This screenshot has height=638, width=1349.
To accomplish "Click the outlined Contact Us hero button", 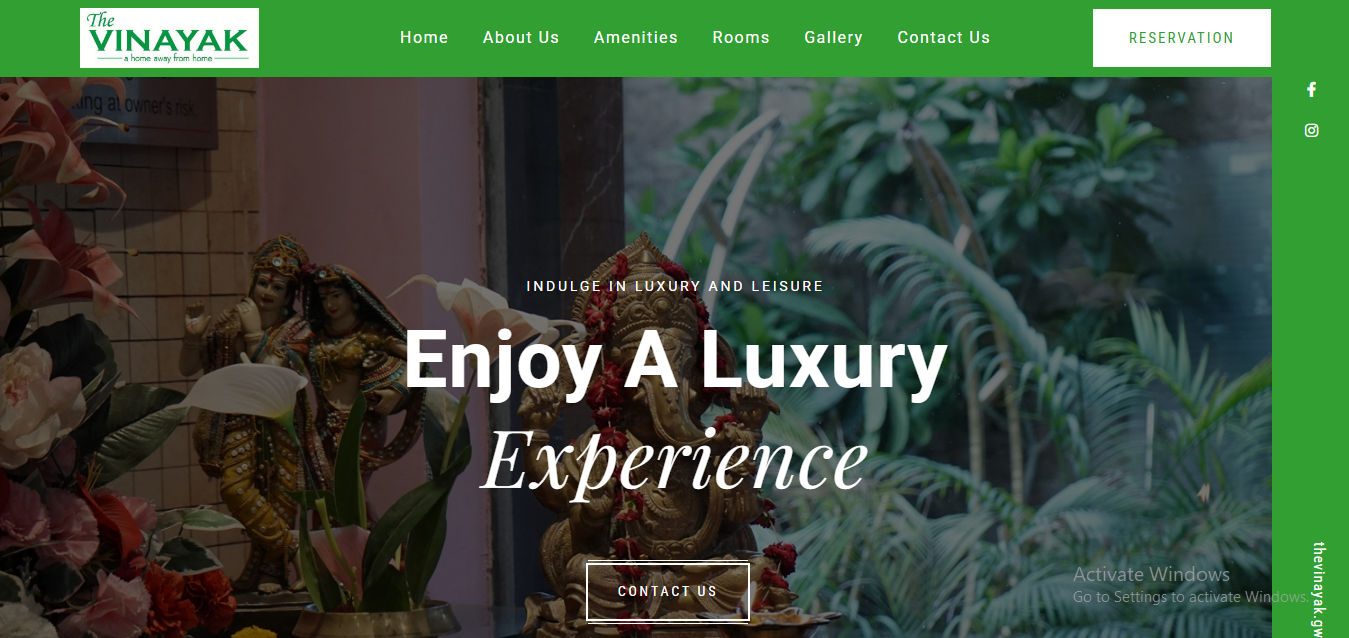I will tap(667, 592).
